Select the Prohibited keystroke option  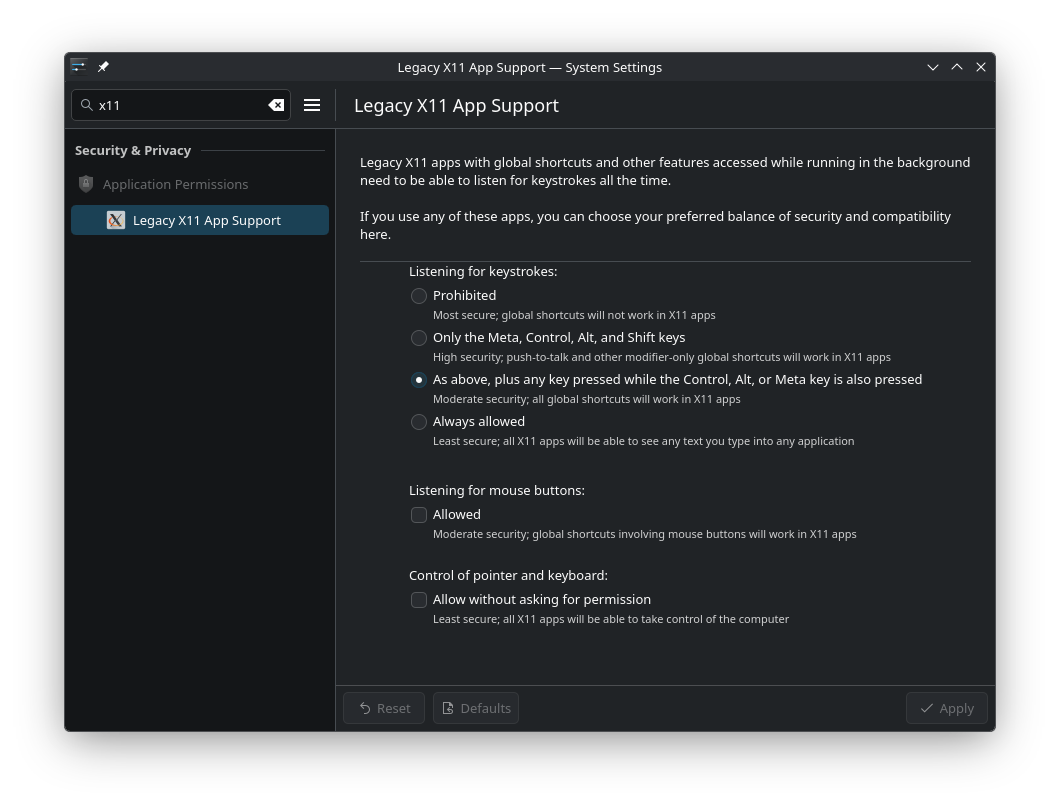(x=418, y=295)
